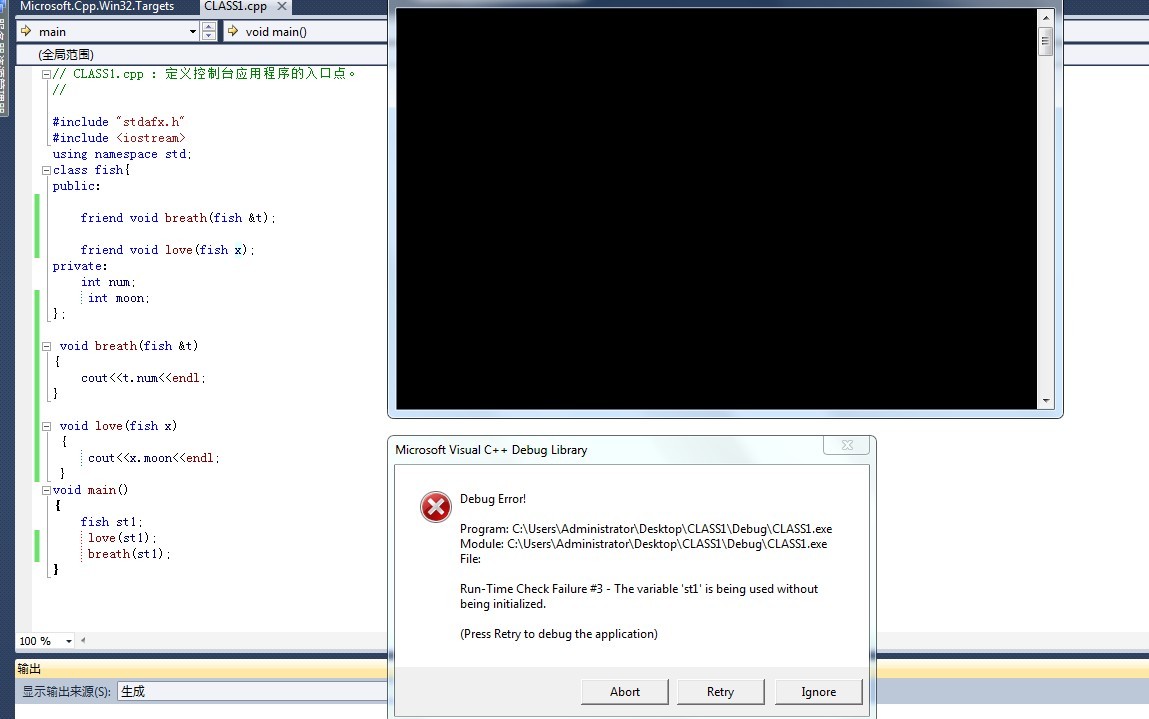Click the Run-Time Check Failure #3 message

(x=639, y=597)
